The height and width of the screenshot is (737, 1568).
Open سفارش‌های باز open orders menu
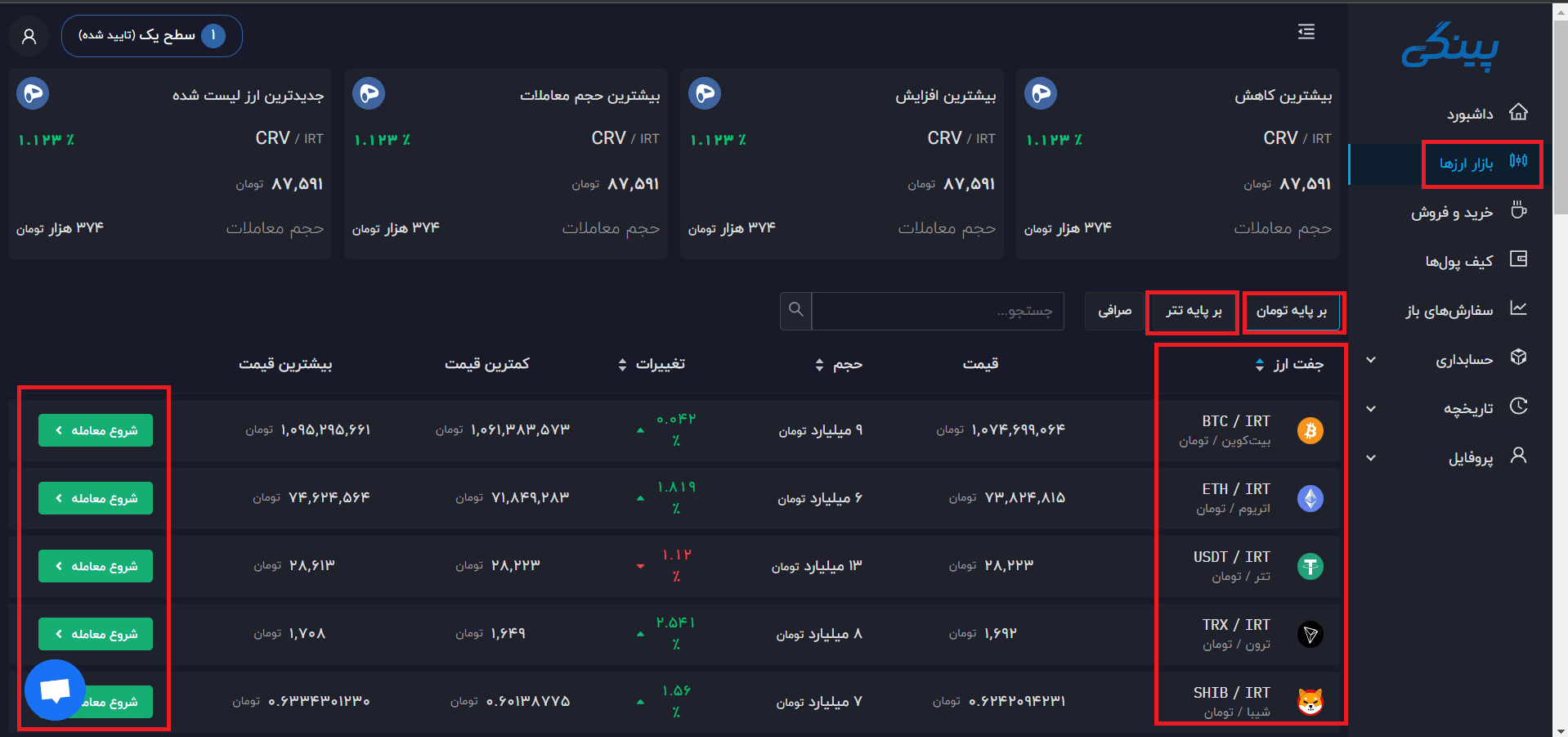click(x=1449, y=311)
